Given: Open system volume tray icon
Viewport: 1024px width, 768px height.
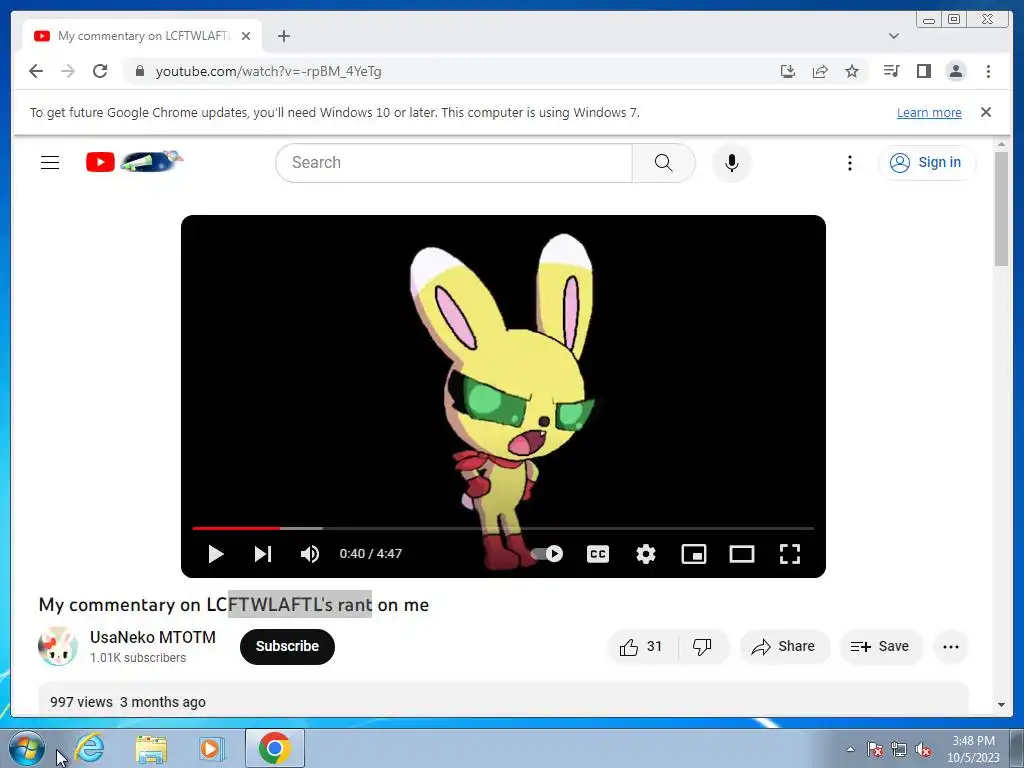Looking at the screenshot, I should click(x=923, y=749).
